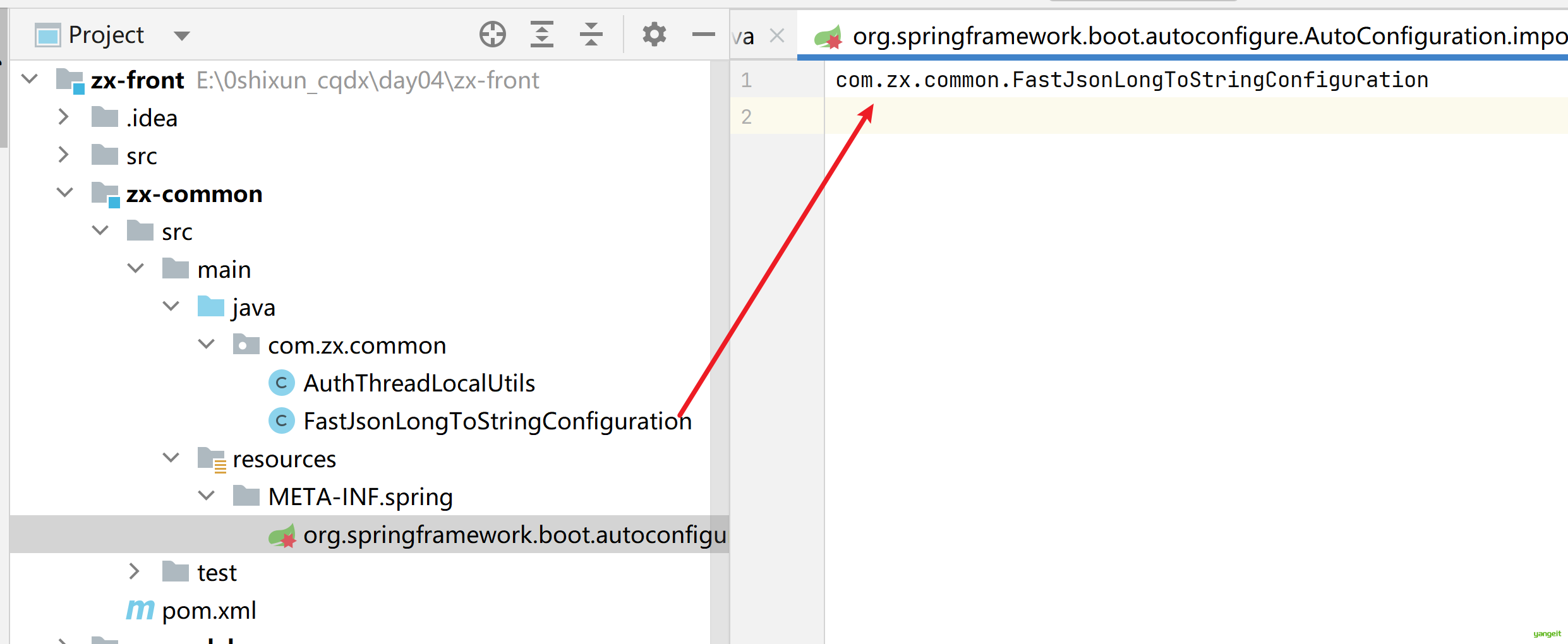1568x644 pixels.
Task: Click the AuthThreadLocalUtils class icon
Action: [x=281, y=383]
